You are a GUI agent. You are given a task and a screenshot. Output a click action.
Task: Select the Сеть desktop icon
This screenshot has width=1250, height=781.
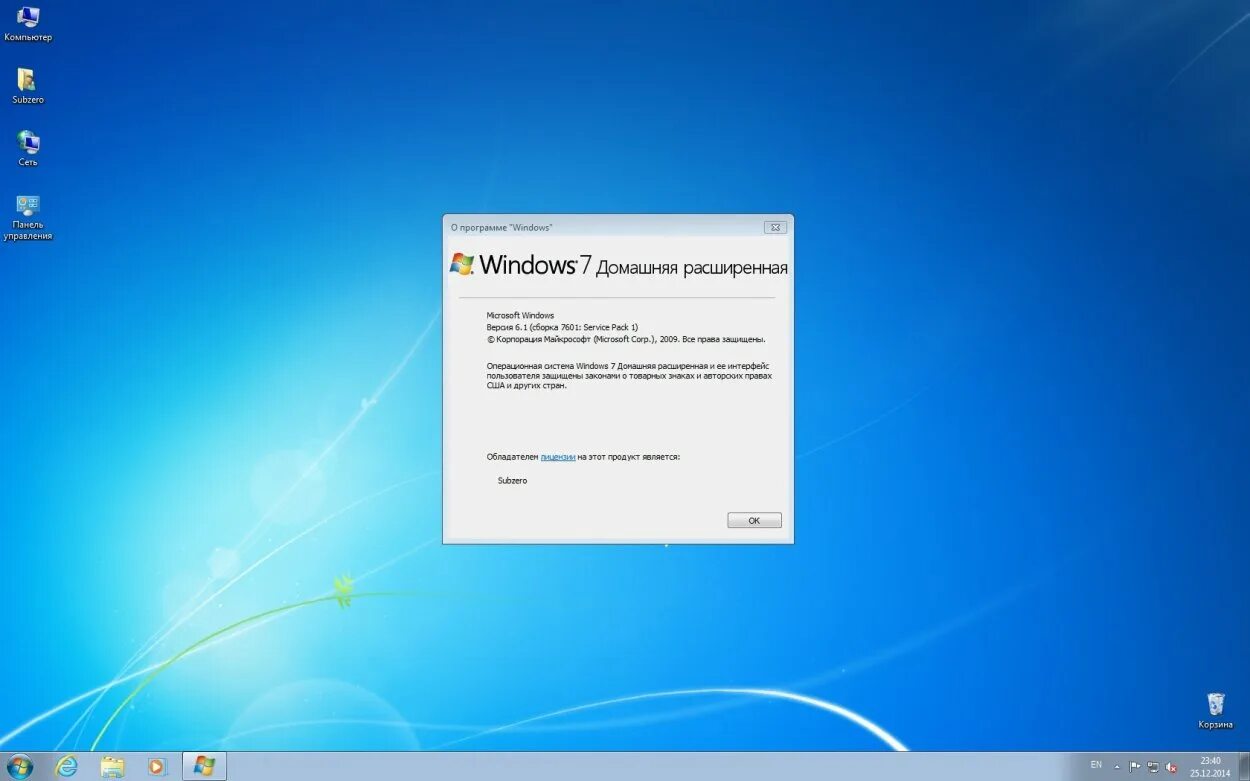pos(28,148)
